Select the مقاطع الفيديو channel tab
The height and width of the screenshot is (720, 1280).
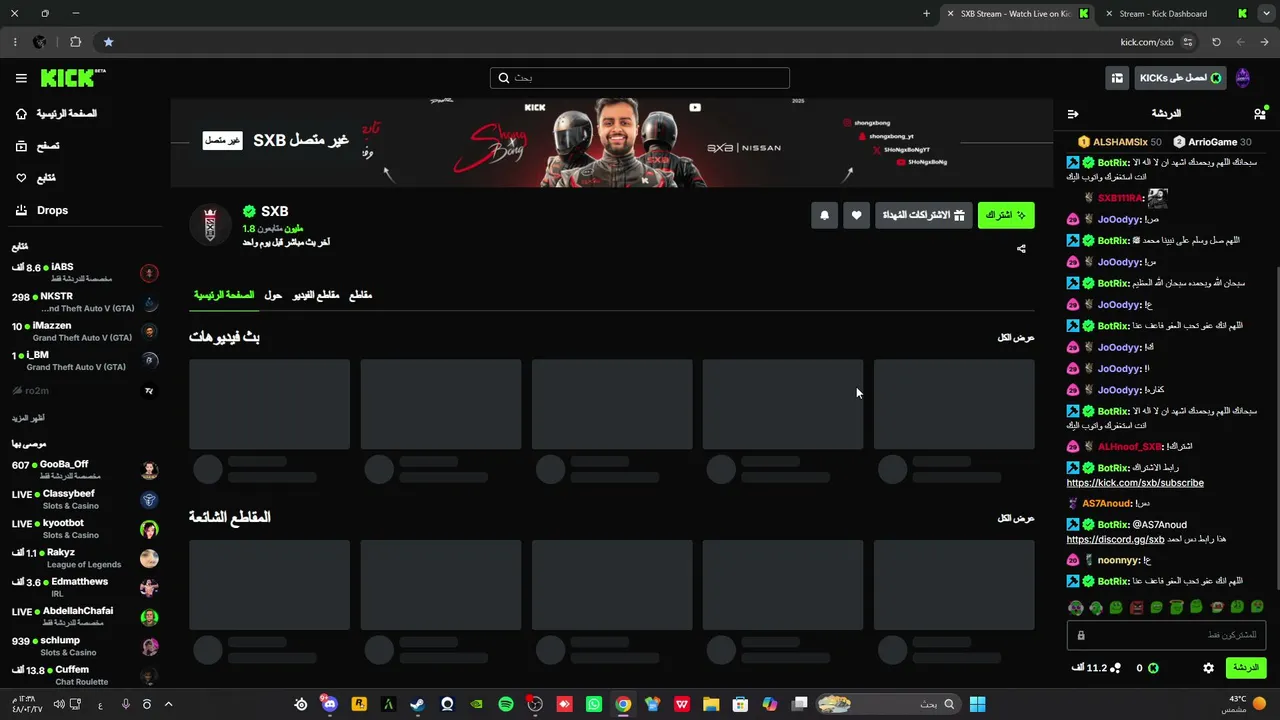(316, 295)
